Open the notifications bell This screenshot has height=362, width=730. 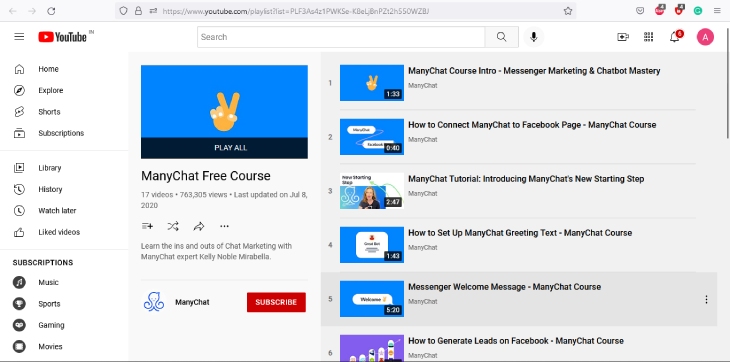click(x=675, y=37)
